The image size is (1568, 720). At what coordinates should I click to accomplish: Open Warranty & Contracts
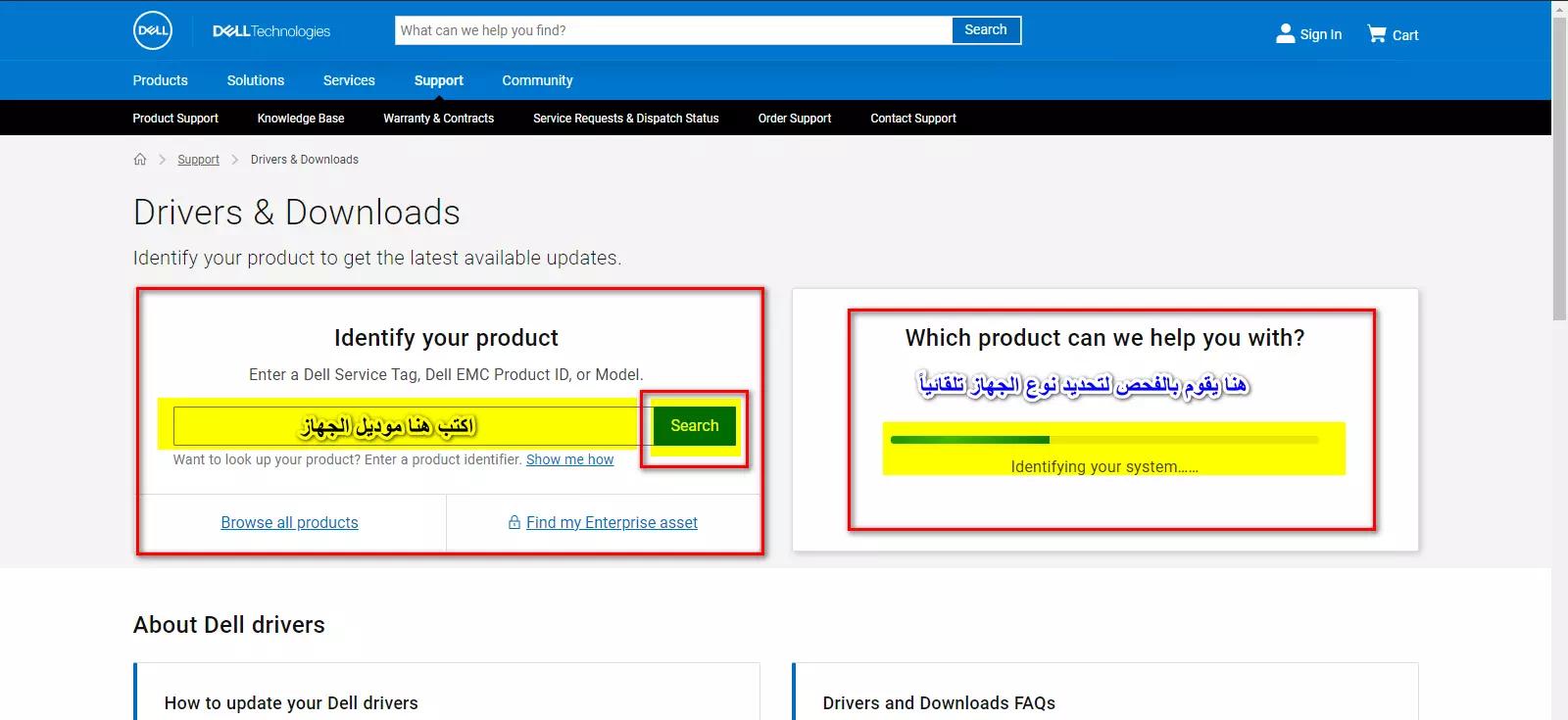click(x=439, y=118)
